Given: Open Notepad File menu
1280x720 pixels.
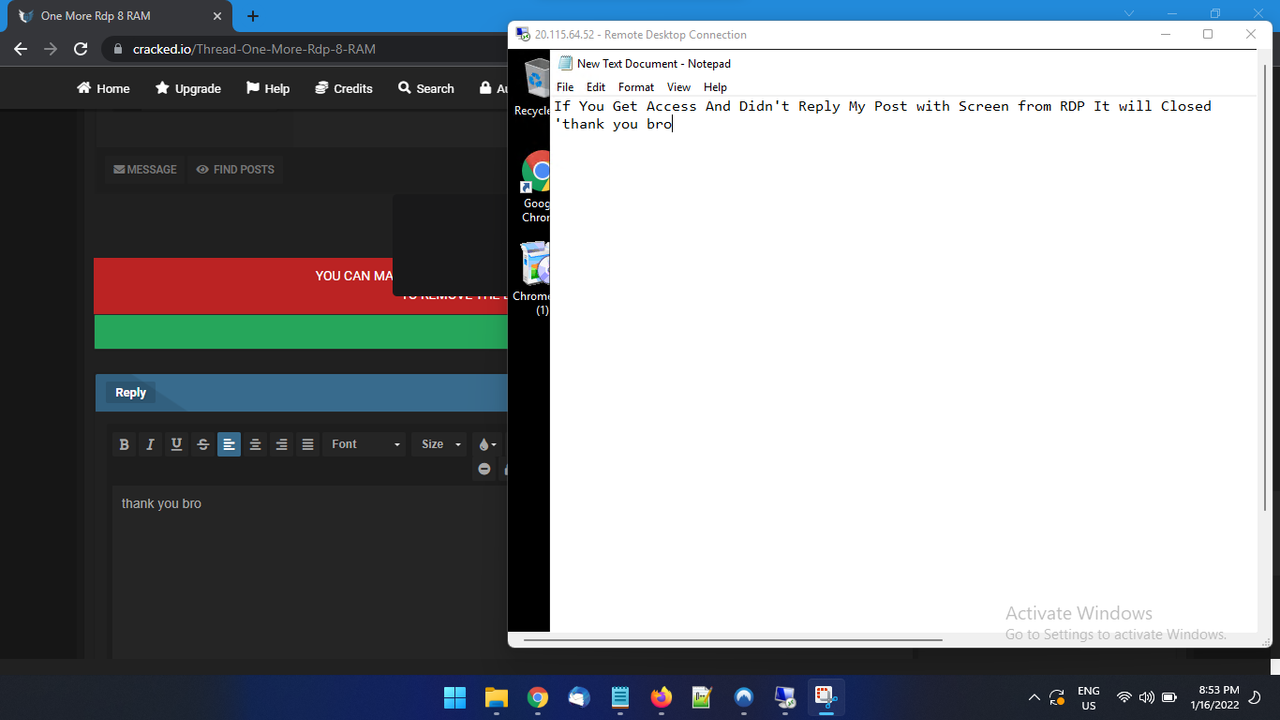Looking at the screenshot, I should [565, 87].
